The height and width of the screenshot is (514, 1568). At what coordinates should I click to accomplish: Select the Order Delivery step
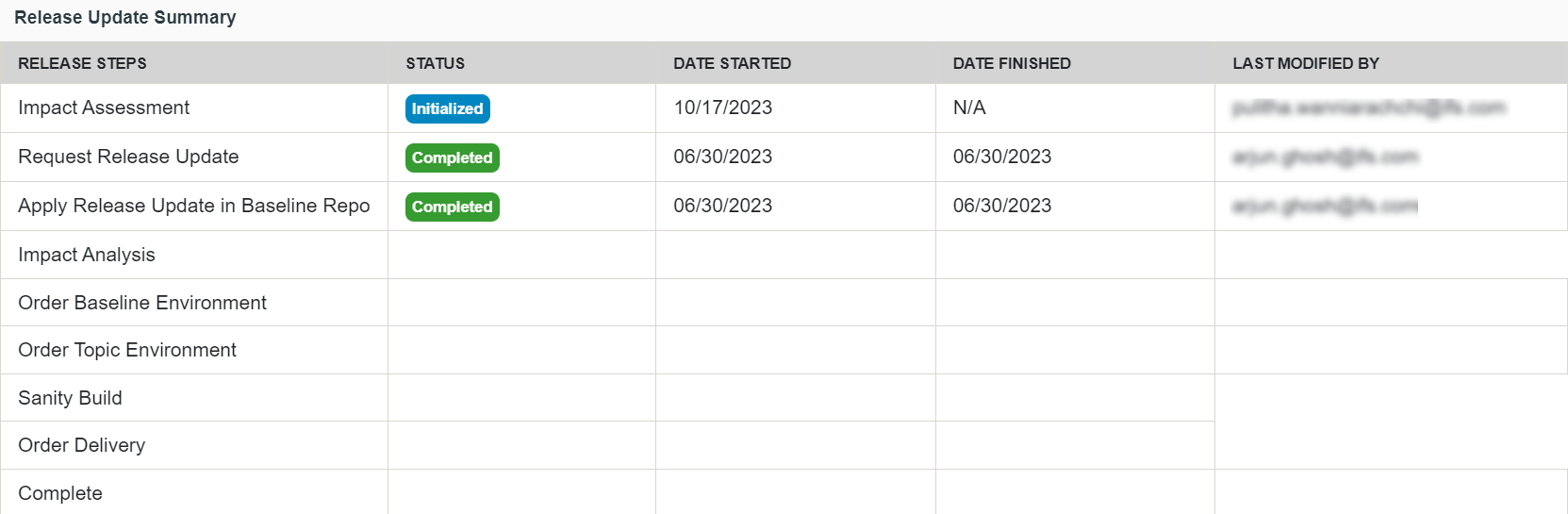(x=82, y=445)
